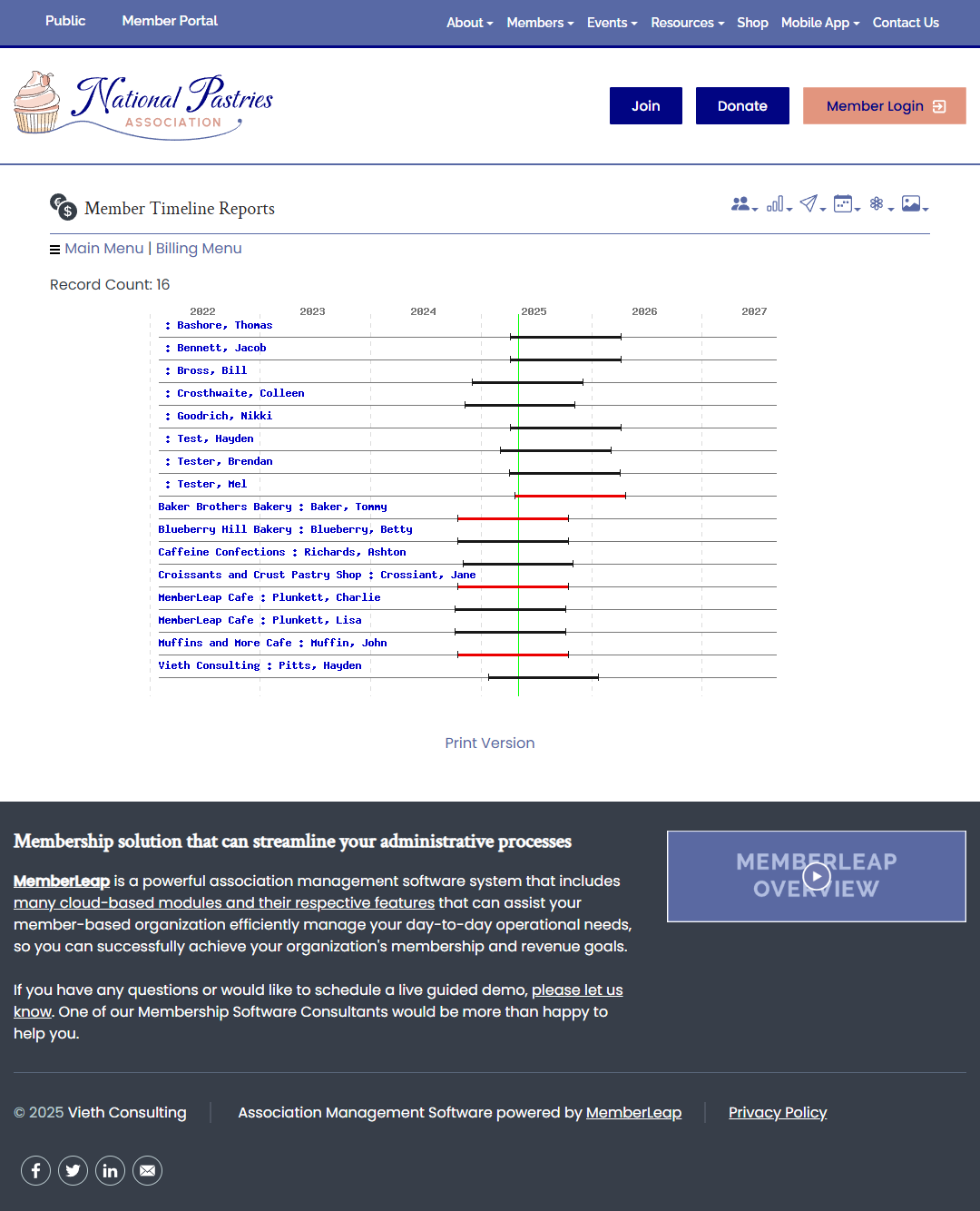Open the bold MemberLeap link in paragraph
Image resolution: width=980 pixels, height=1211 pixels.
coord(62,881)
